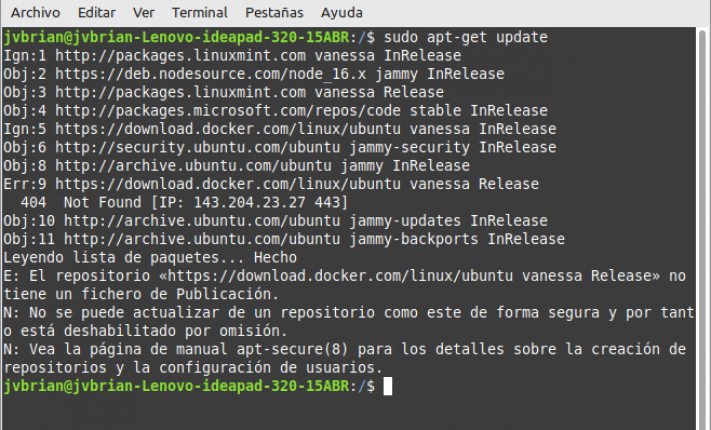Open the Terminal menu
The width and height of the screenshot is (711, 430).
pos(199,13)
